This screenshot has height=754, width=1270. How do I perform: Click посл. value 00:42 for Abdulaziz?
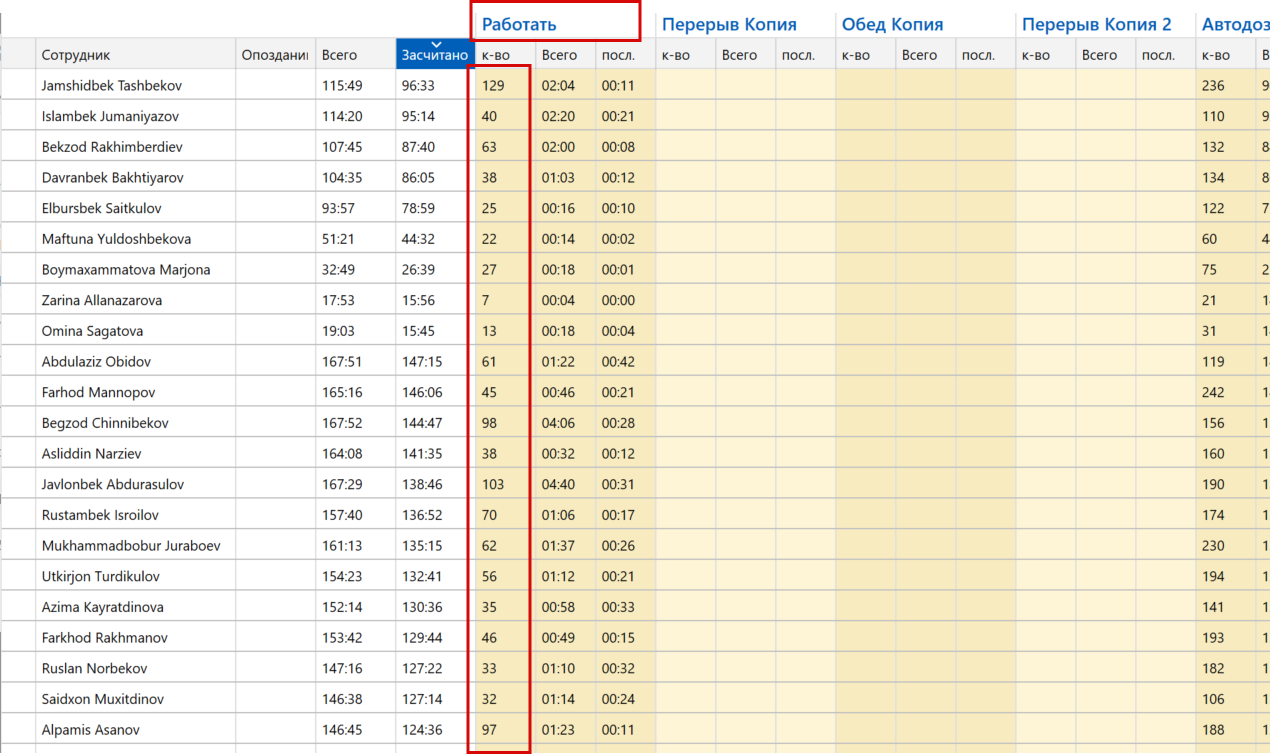tap(618, 362)
